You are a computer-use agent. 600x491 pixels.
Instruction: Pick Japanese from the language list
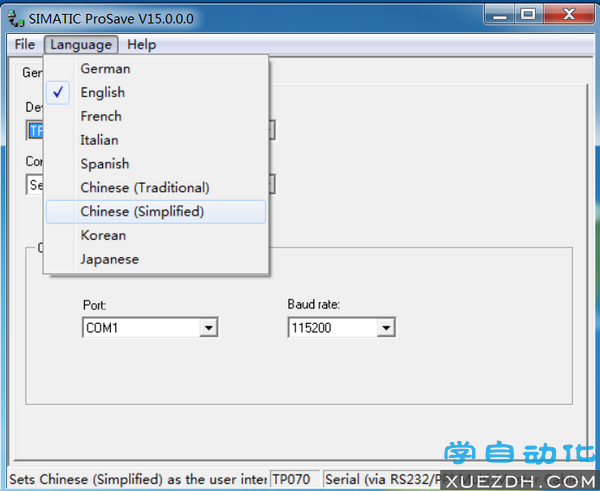[x=156, y=259]
